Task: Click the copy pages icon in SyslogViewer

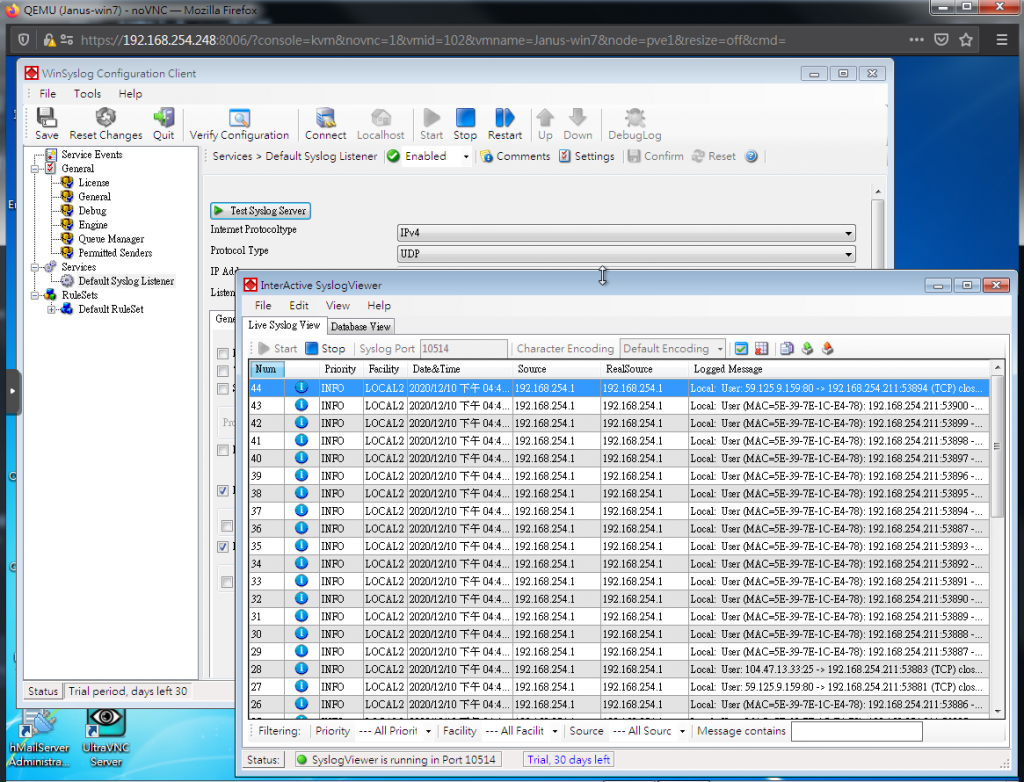Action: click(787, 349)
